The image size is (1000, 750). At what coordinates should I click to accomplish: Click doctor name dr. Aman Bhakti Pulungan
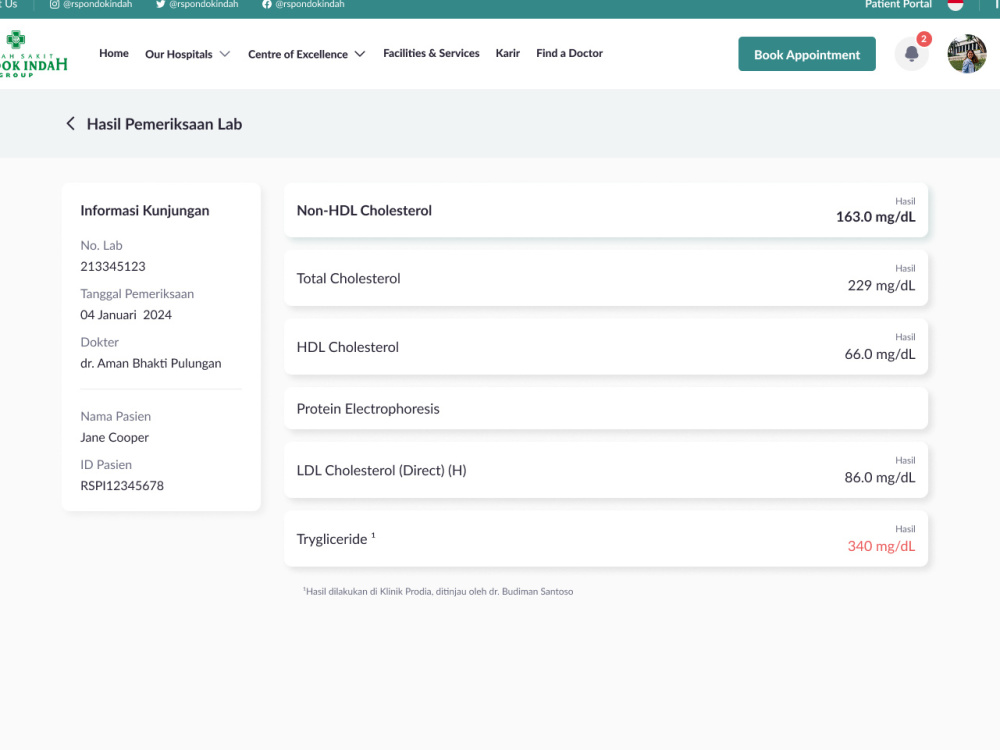(151, 364)
